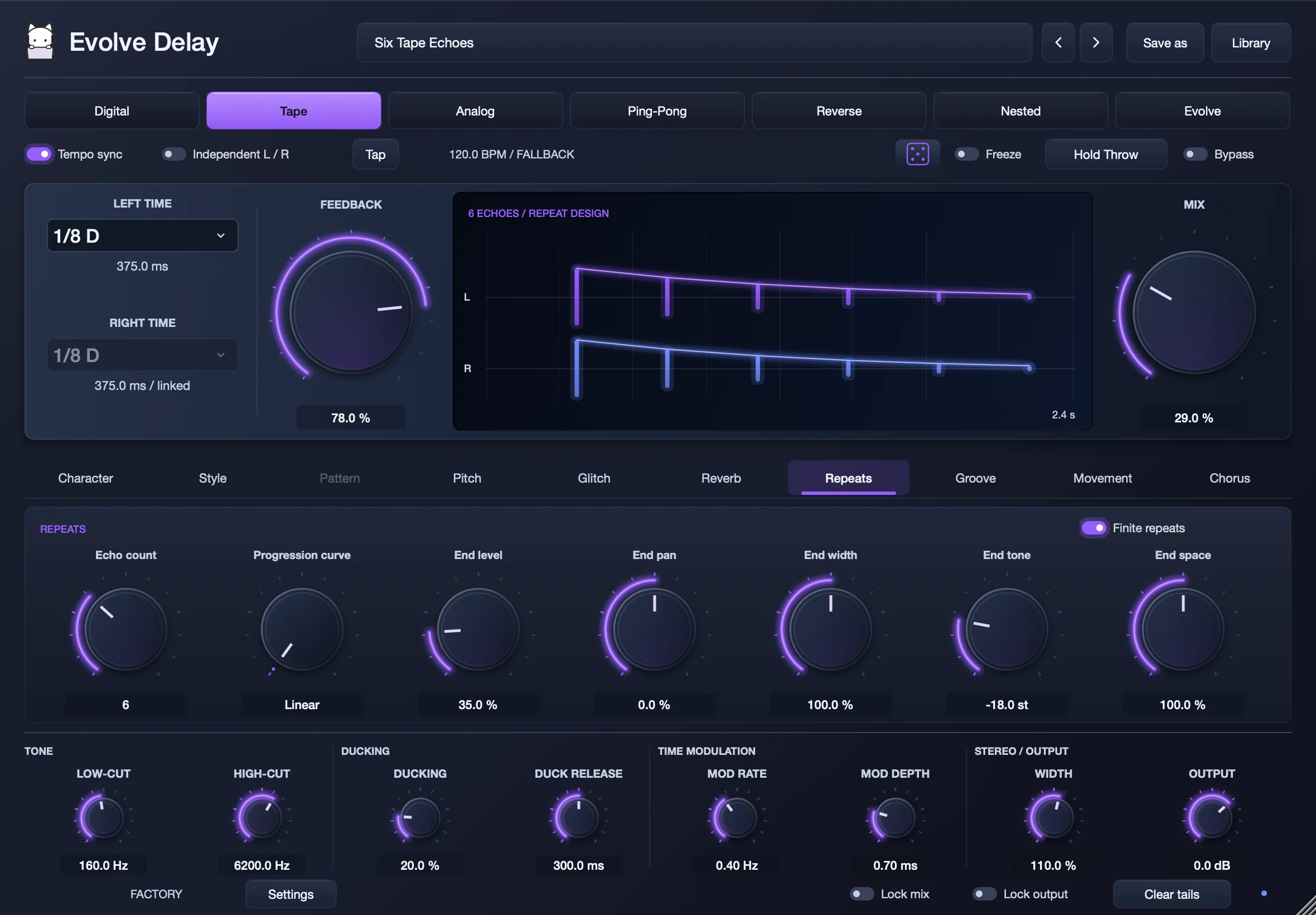Open the Left Time 1/8 D dropdown
This screenshot has height=915, width=1316.
[142, 235]
